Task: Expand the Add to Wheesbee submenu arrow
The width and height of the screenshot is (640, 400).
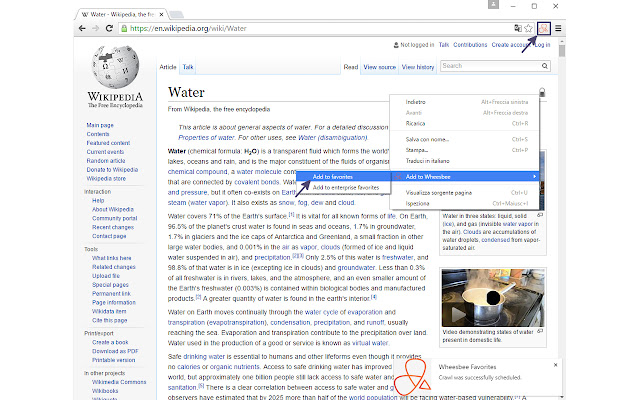Action: [x=534, y=176]
